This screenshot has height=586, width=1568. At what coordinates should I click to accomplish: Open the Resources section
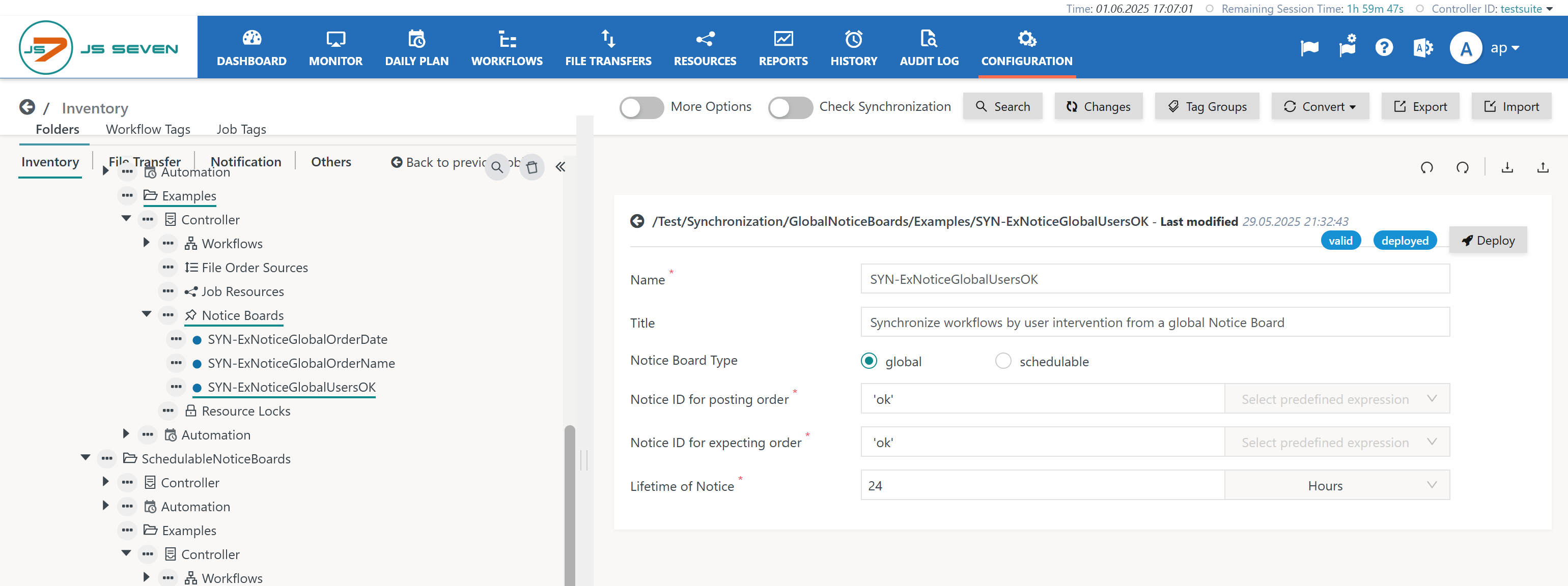coord(705,48)
